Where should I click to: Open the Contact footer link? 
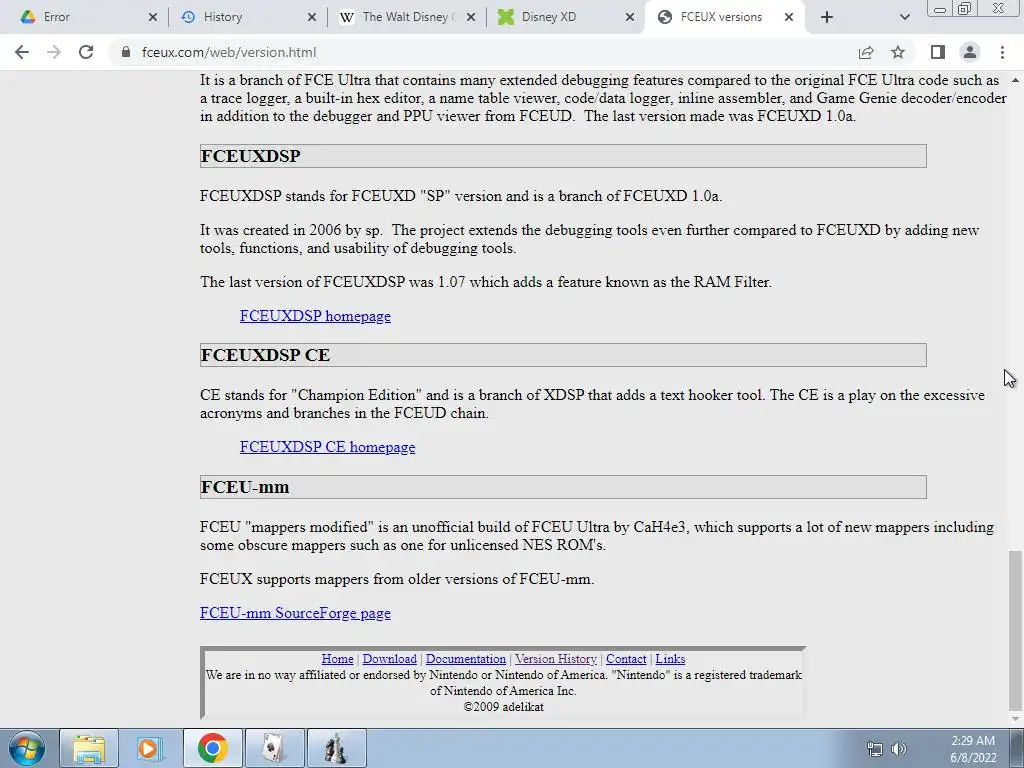click(x=626, y=659)
